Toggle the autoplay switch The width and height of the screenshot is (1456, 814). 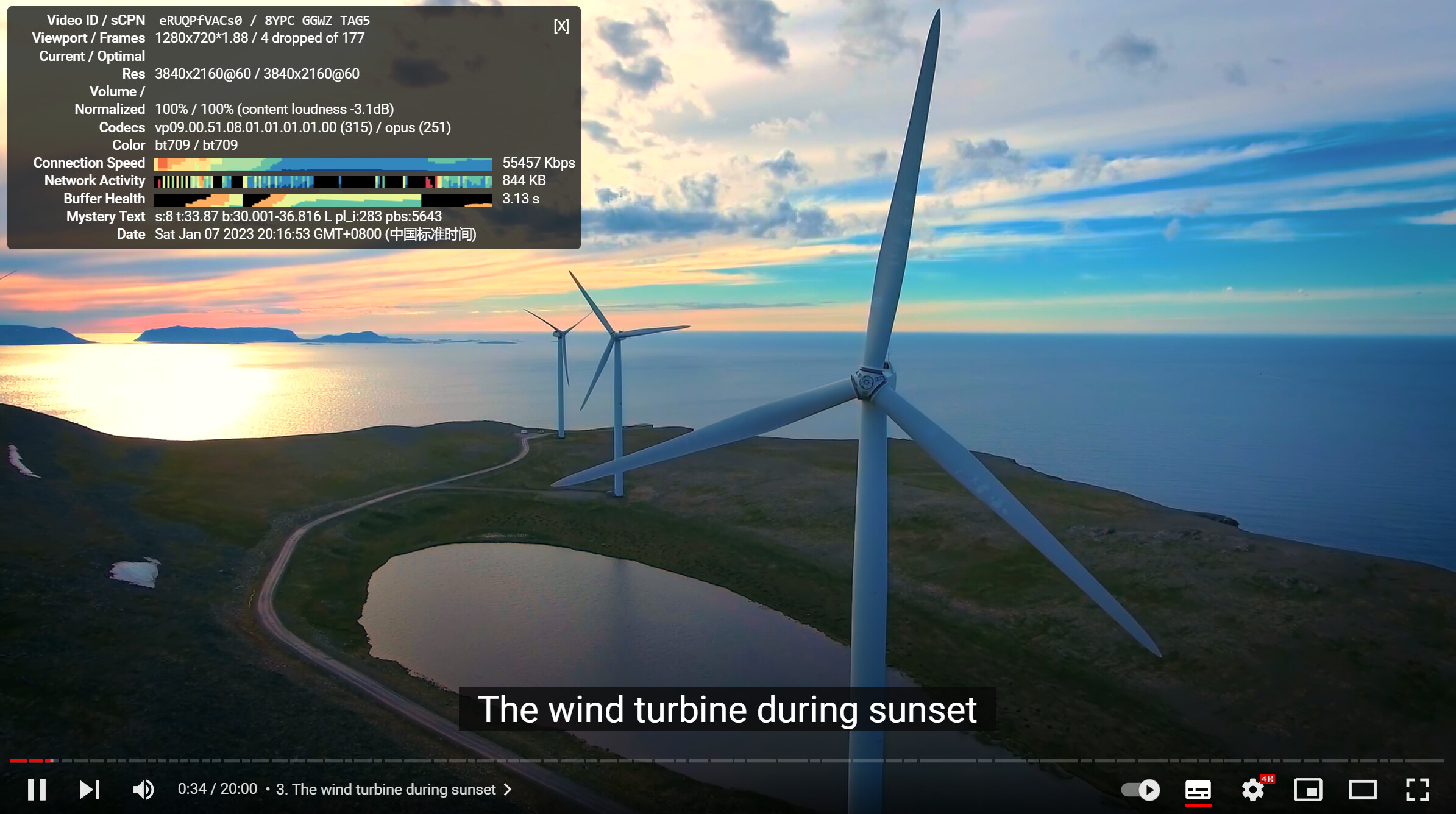point(1140,790)
